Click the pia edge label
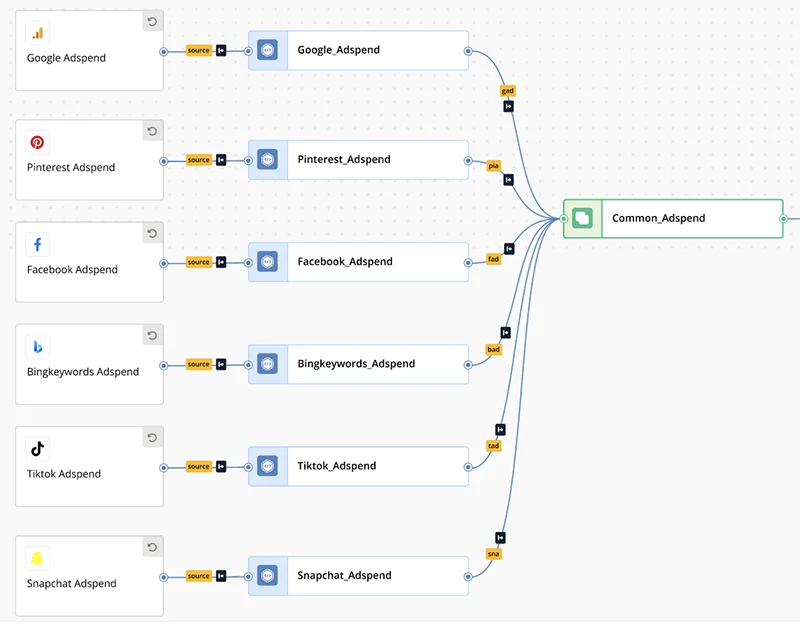The width and height of the screenshot is (800, 625). (493, 166)
